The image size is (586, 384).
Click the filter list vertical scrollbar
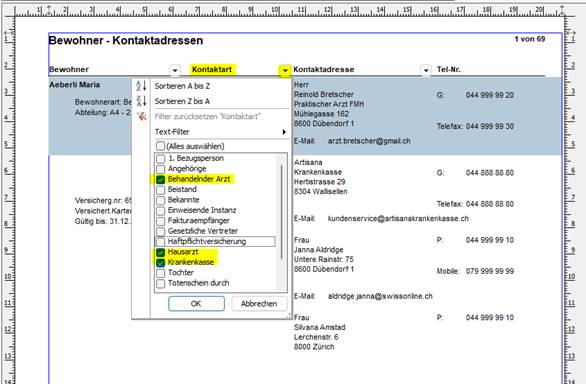point(281,211)
